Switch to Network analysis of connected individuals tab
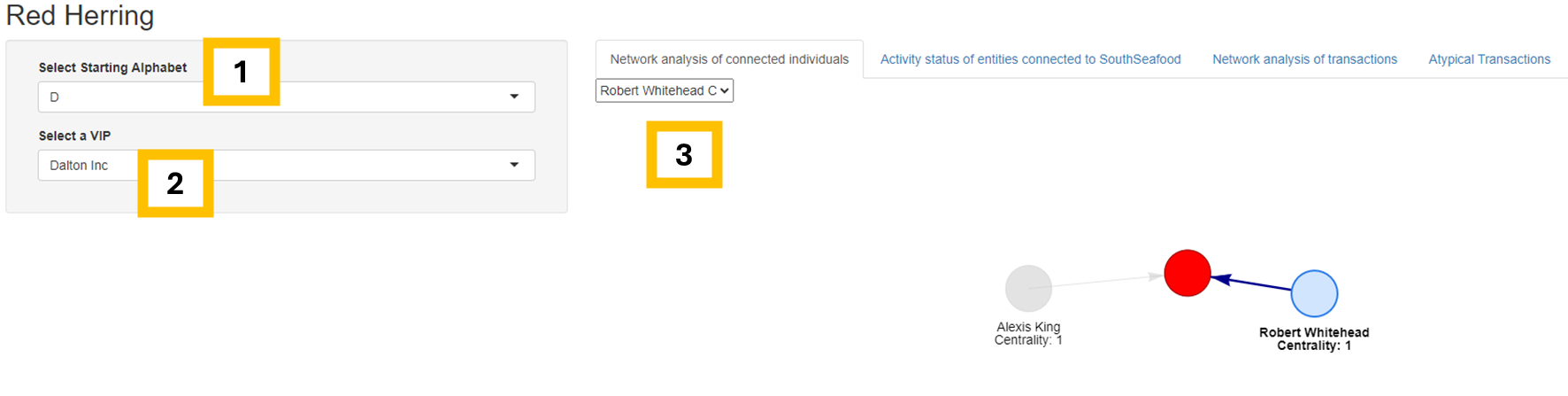This screenshot has width=1568, height=396. pyautogui.click(x=729, y=59)
